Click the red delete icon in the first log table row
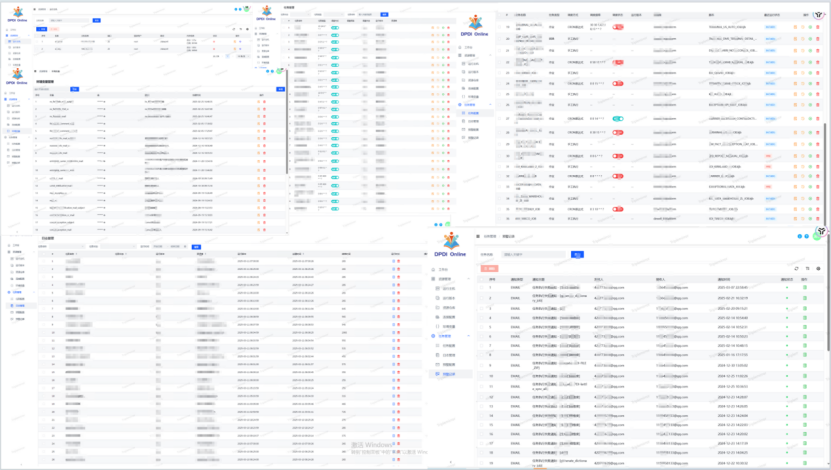This screenshot has height=470, width=831. pyautogui.click(x=399, y=261)
